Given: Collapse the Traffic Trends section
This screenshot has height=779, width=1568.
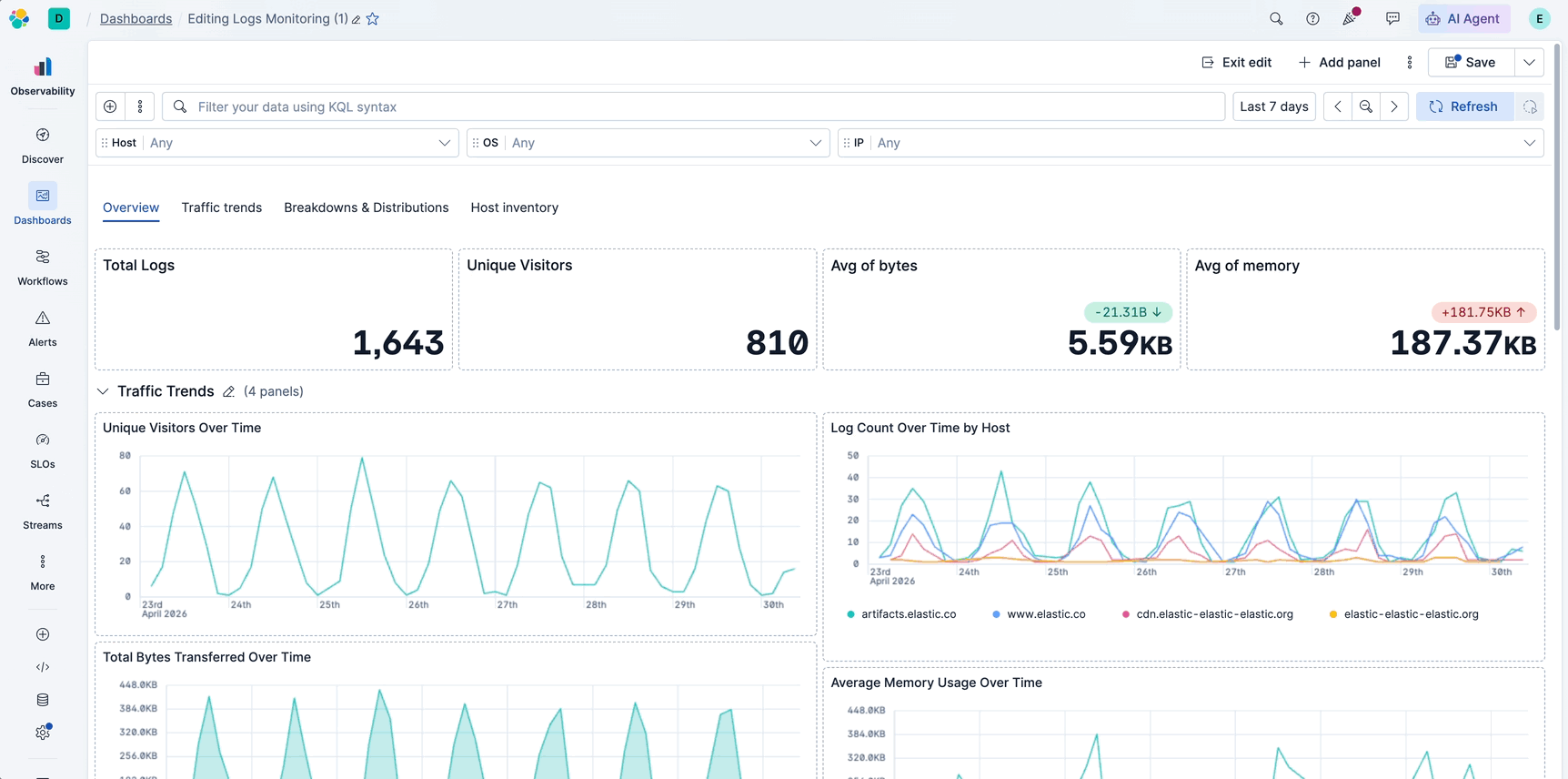Looking at the screenshot, I should tap(103, 391).
